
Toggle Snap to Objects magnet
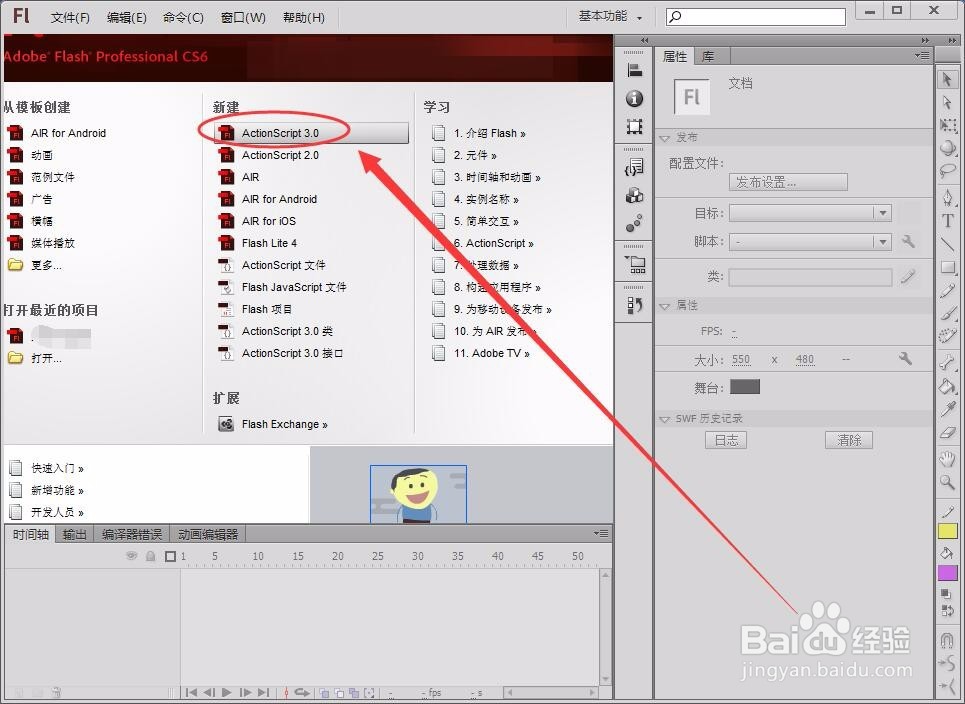pos(948,641)
